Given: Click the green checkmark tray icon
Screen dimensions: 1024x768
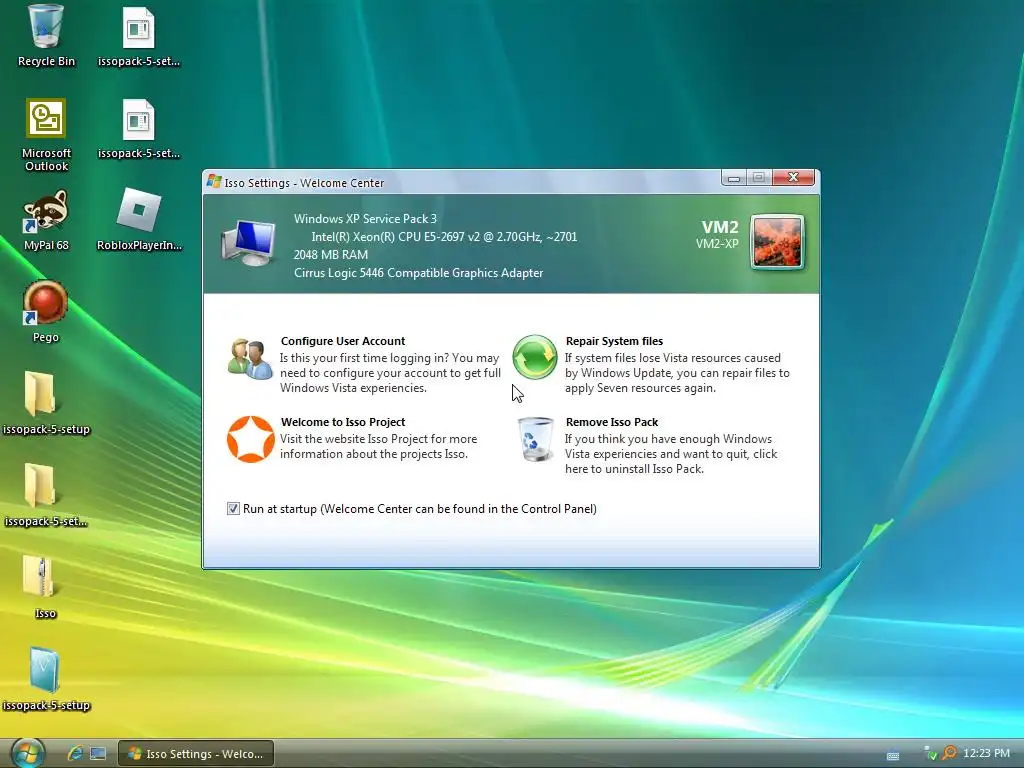Looking at the screenshot, I should [x=930, y=753].
